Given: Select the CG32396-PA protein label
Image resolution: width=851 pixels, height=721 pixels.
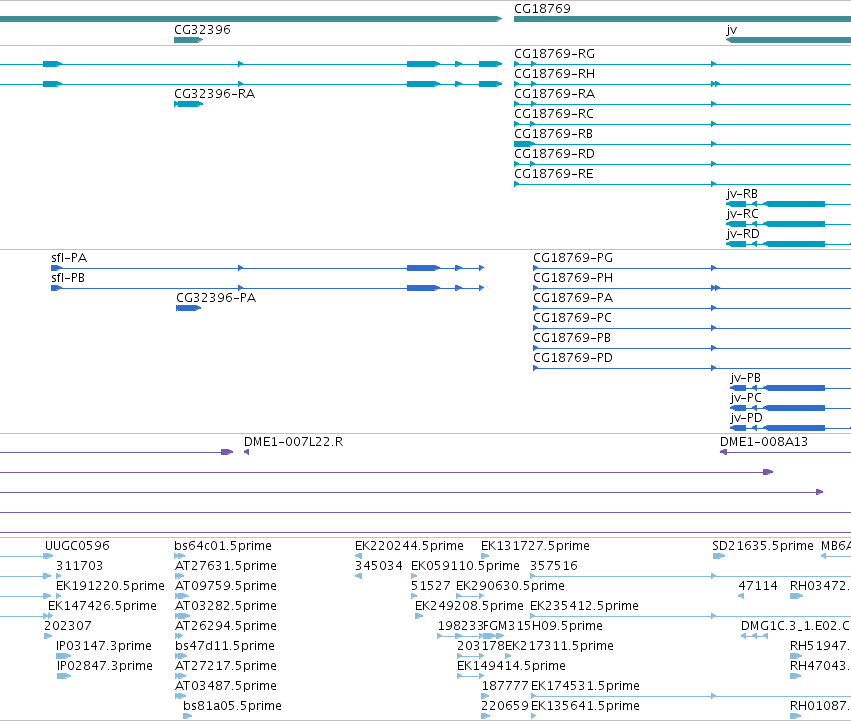Looking at the screenshot, I should pyautogui.click(x=216, y=298).
